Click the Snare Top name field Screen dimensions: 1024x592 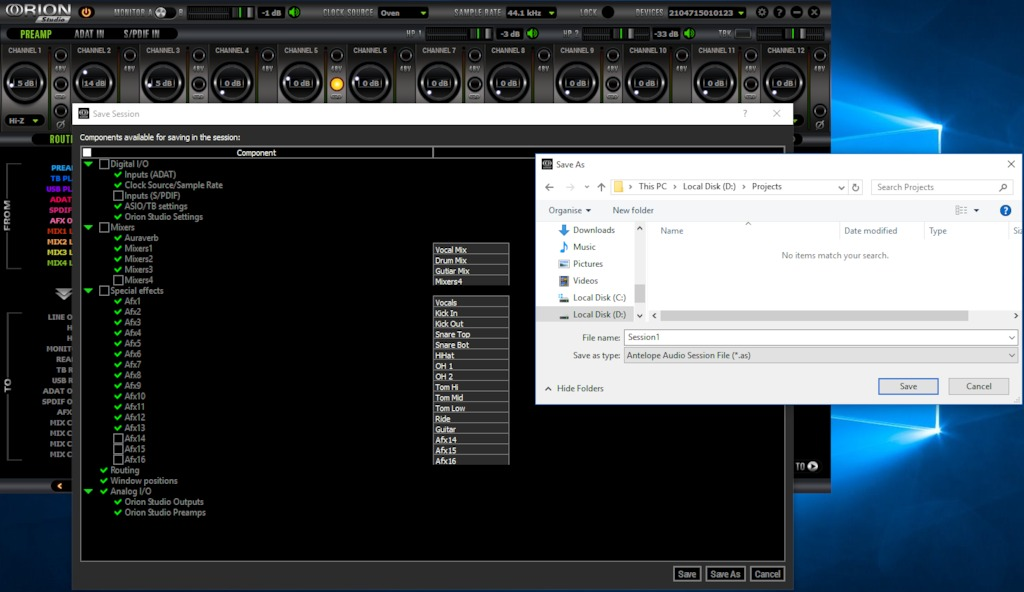tap(471, 334)
